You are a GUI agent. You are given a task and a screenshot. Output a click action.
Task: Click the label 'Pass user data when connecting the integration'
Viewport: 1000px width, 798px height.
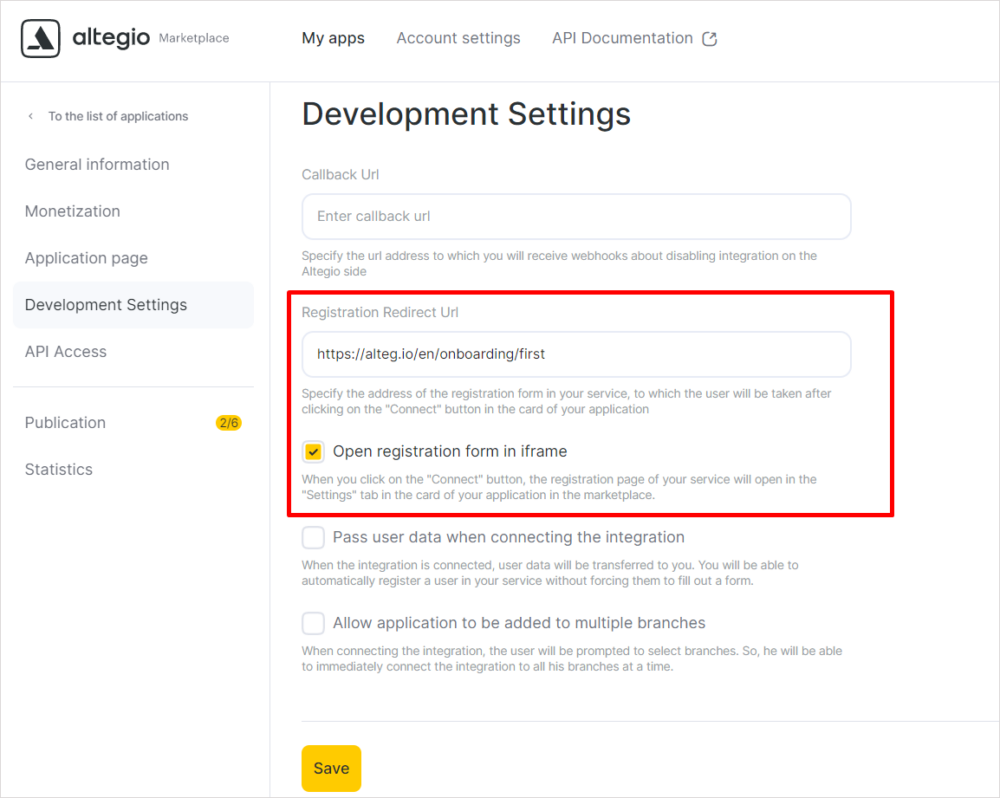coord(508,537)
